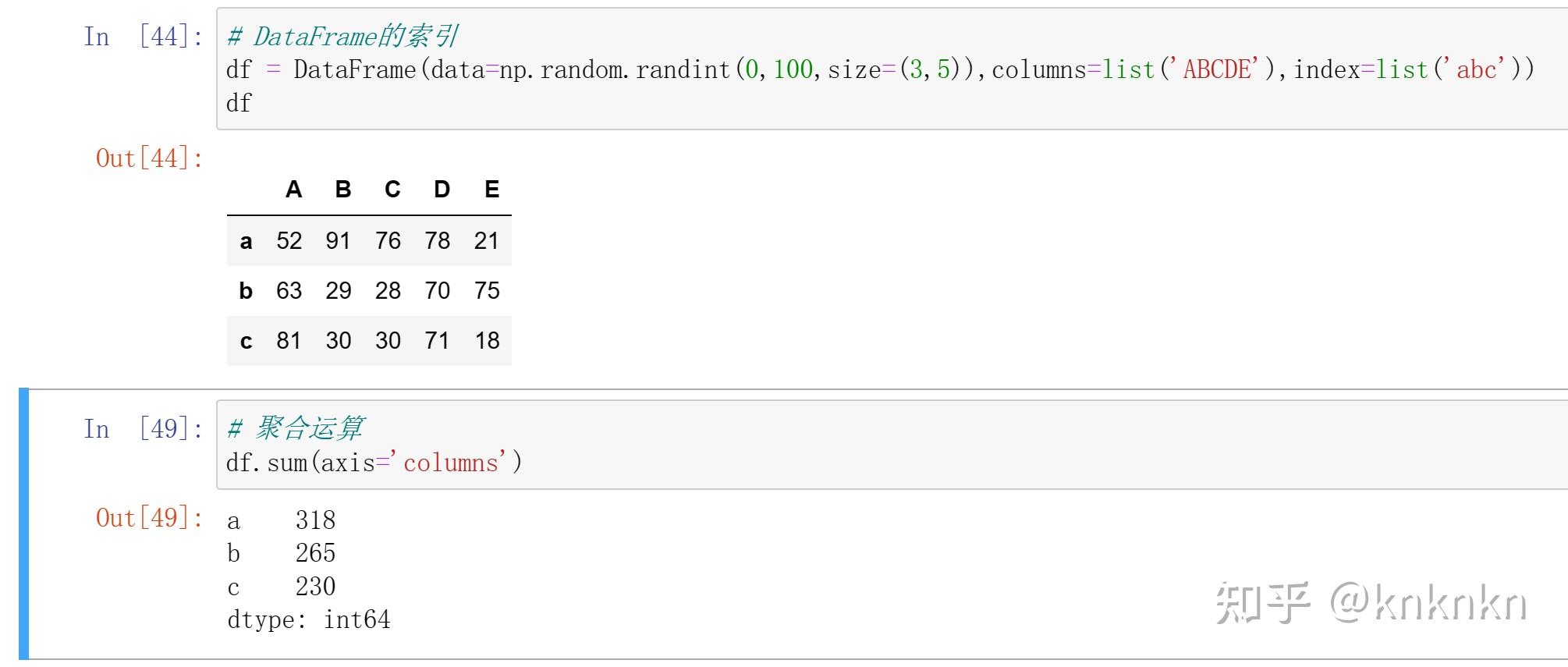Click the In [49] cell prompt
This screenshot has width=1568, height=667.
[143, 429]
